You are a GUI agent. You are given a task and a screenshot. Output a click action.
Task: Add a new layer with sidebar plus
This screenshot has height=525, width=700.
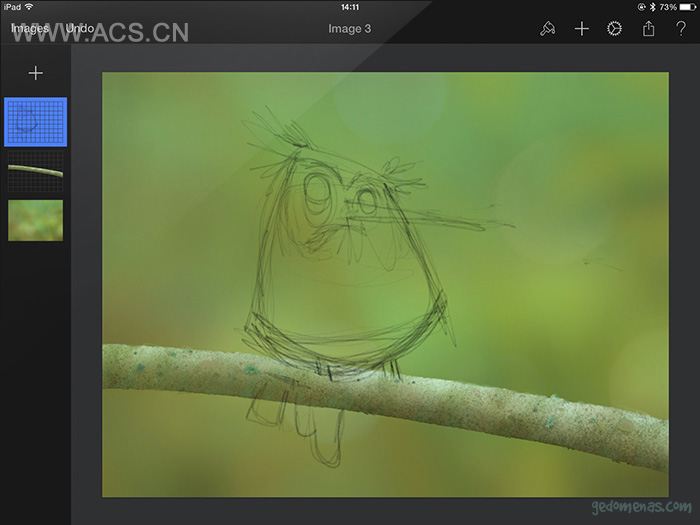[x=36, y=73]
